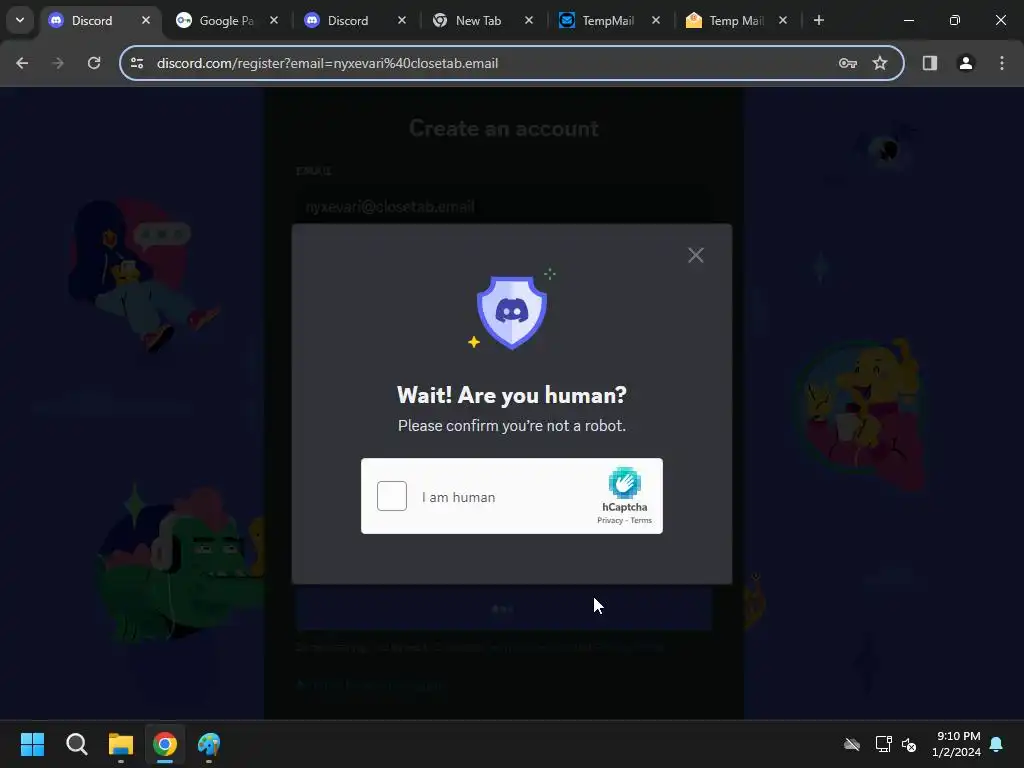The image size is (1024, 768).
Task: Restore down the Chrome window
Action: coord(955,20)
